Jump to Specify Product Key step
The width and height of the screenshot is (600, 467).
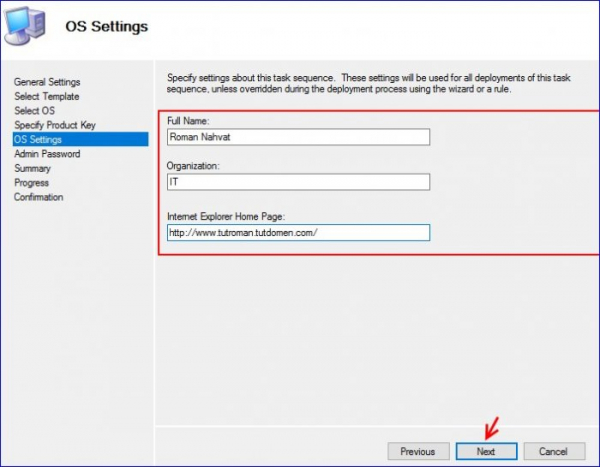coord(55,125)
